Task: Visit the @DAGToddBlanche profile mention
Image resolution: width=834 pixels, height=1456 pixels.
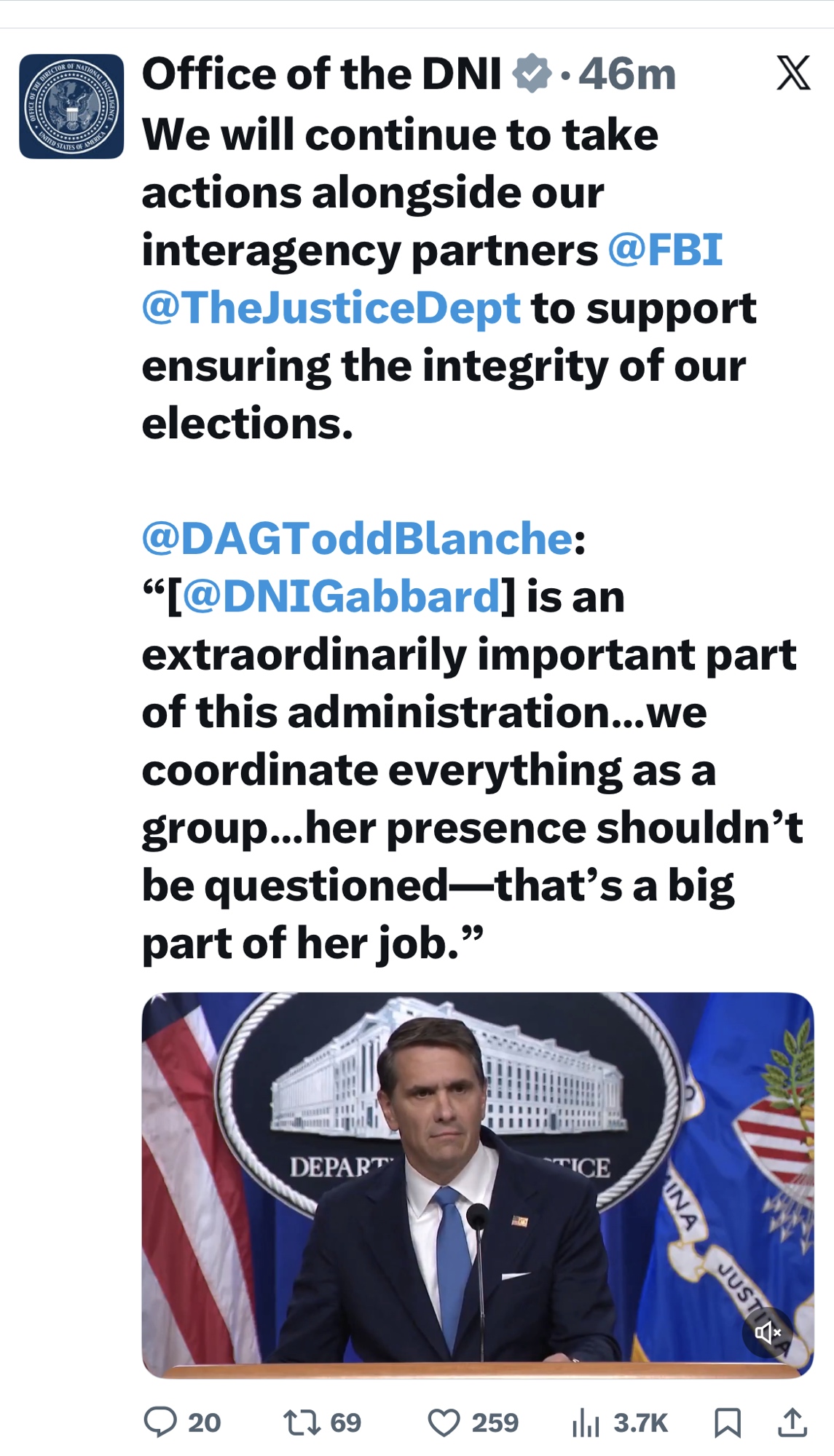Action: (358, 539)
